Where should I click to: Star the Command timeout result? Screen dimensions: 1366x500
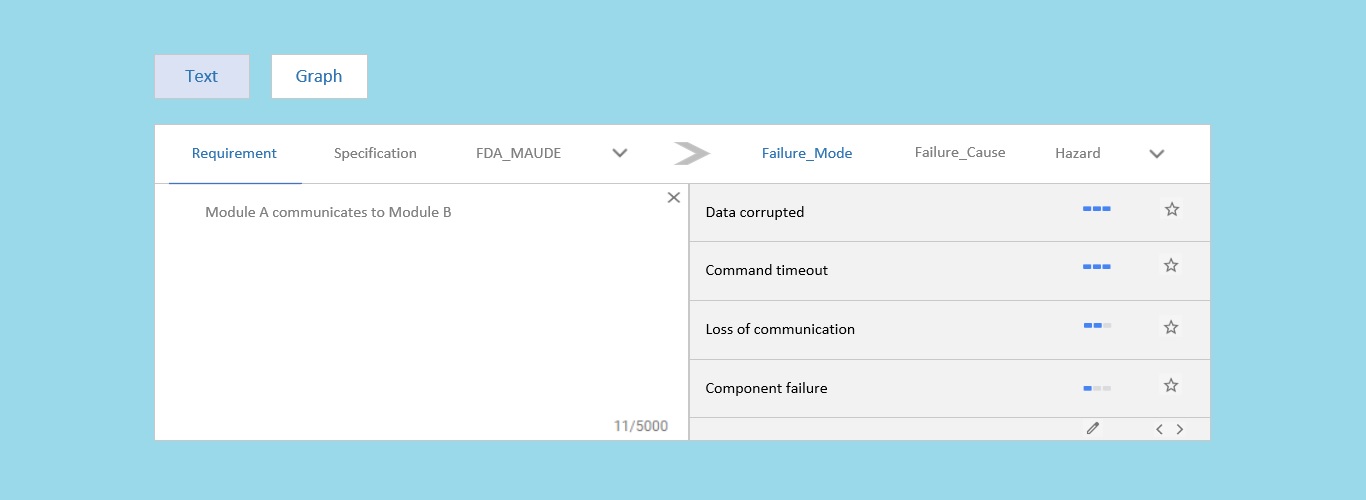pyautogui.click(x=1172, y=266)
